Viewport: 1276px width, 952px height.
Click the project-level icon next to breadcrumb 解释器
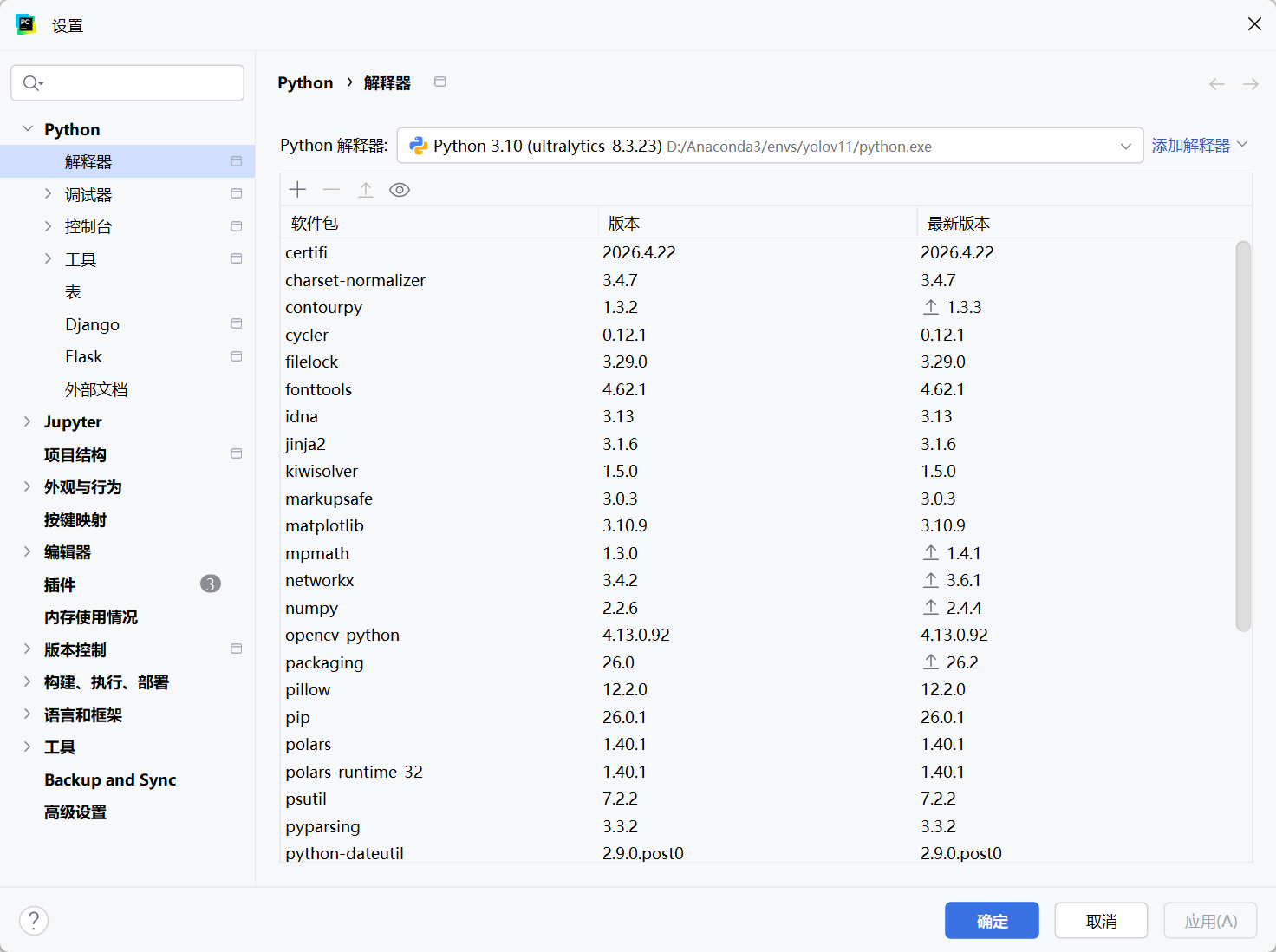click(x=440, y=82)
